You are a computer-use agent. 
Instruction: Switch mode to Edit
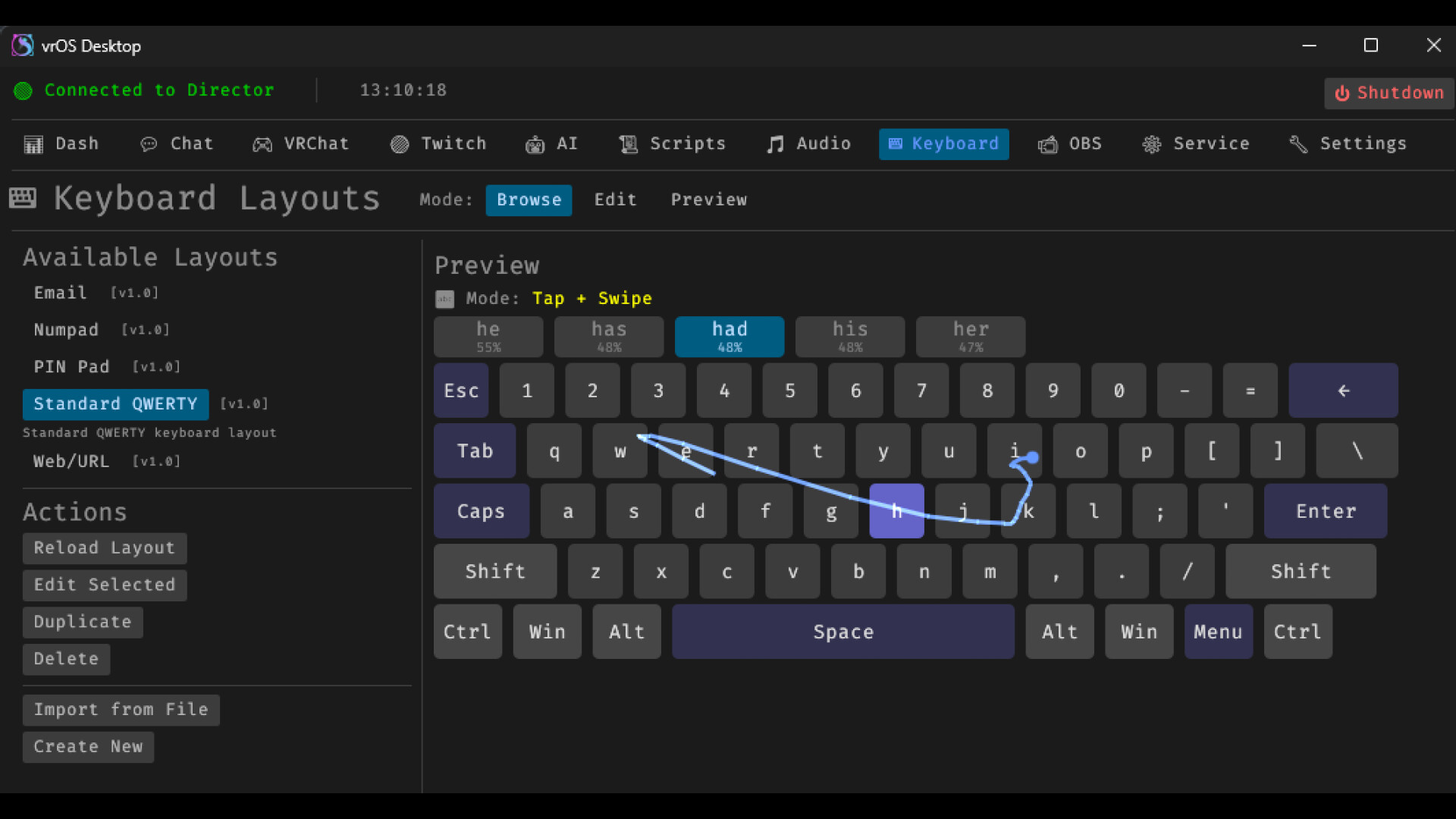[x=615, y=199]
